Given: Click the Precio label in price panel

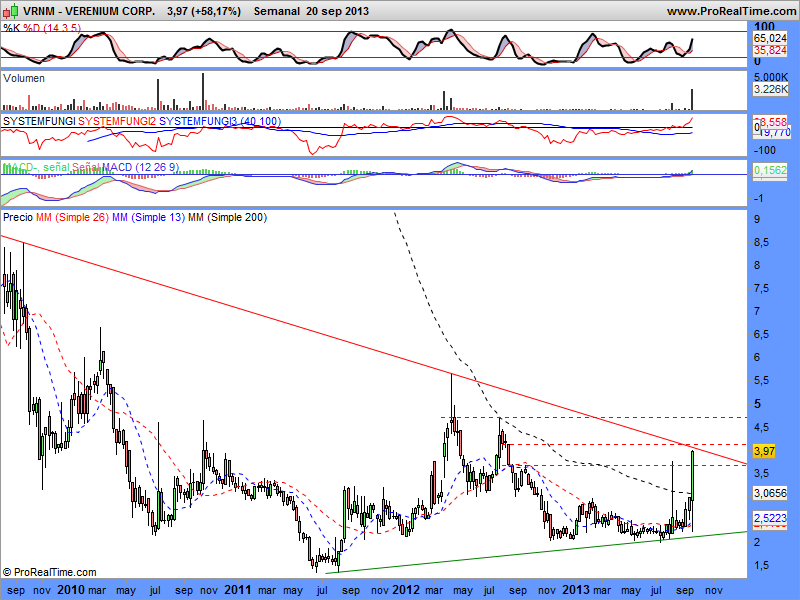Looking at the screenshot, I should pos(18,217).
